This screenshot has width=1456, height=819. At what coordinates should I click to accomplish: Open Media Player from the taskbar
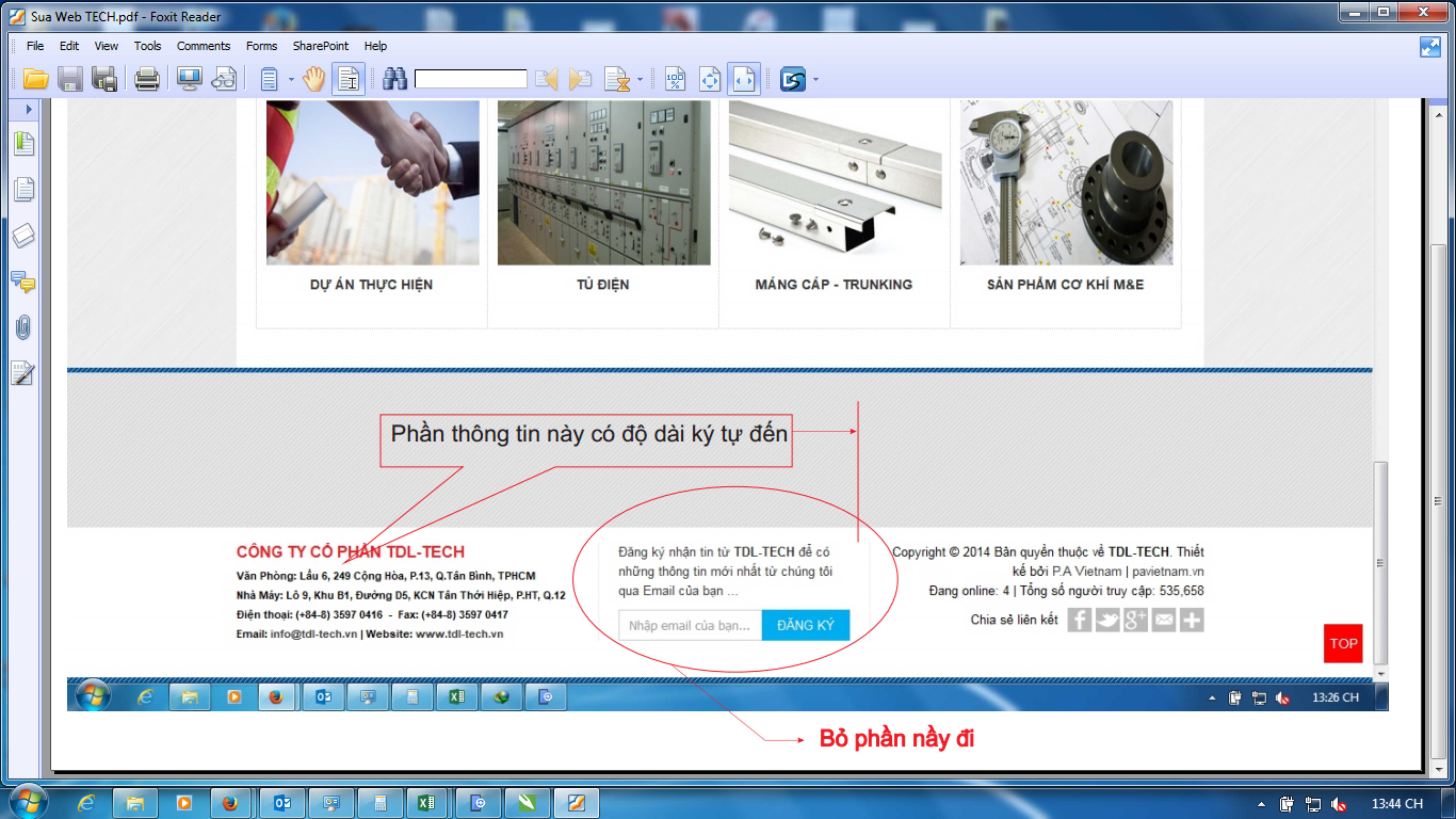pos(184,803)
